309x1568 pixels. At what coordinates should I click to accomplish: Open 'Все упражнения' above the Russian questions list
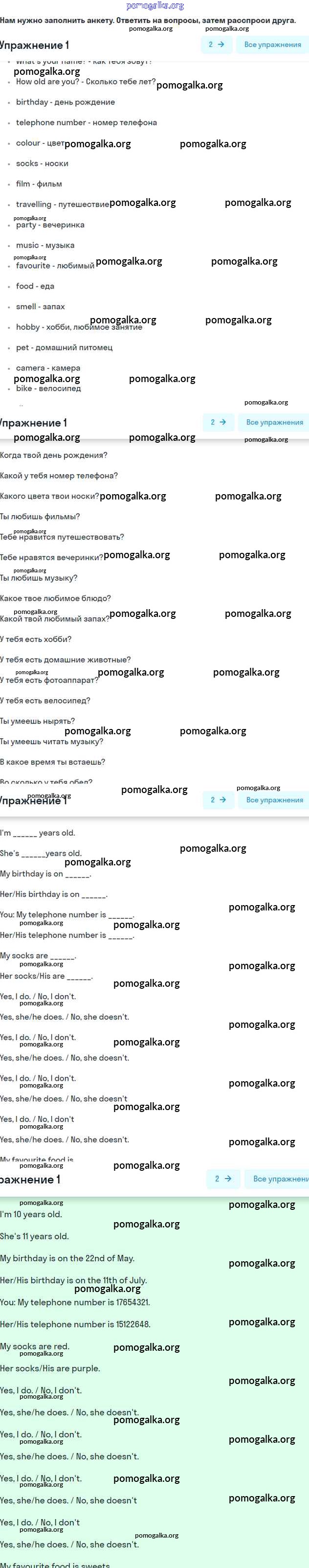pos(275,422)
